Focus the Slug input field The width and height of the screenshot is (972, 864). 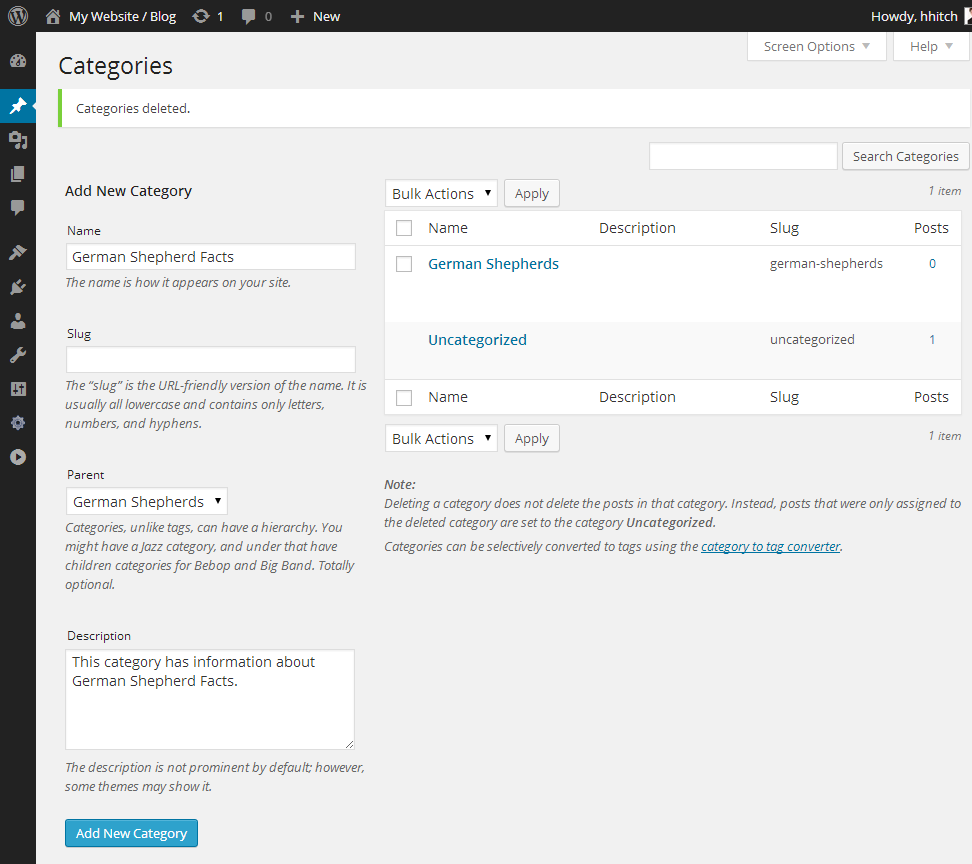(x=211, y=360)
